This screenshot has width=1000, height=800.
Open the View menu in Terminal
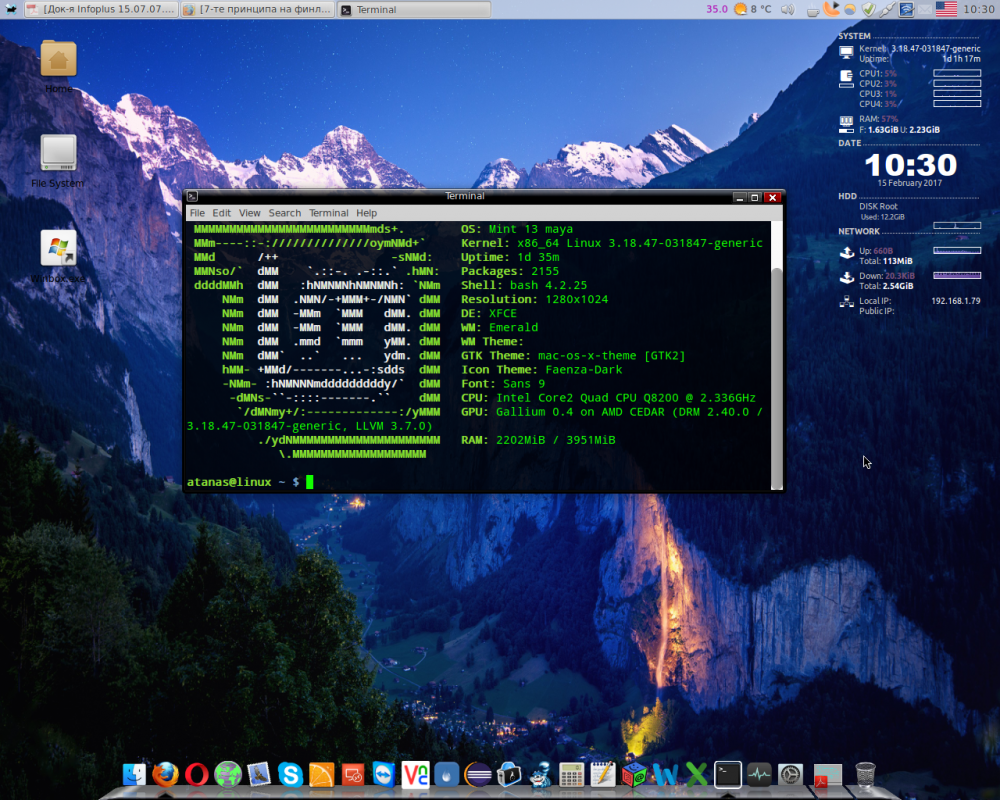[249, 212]
